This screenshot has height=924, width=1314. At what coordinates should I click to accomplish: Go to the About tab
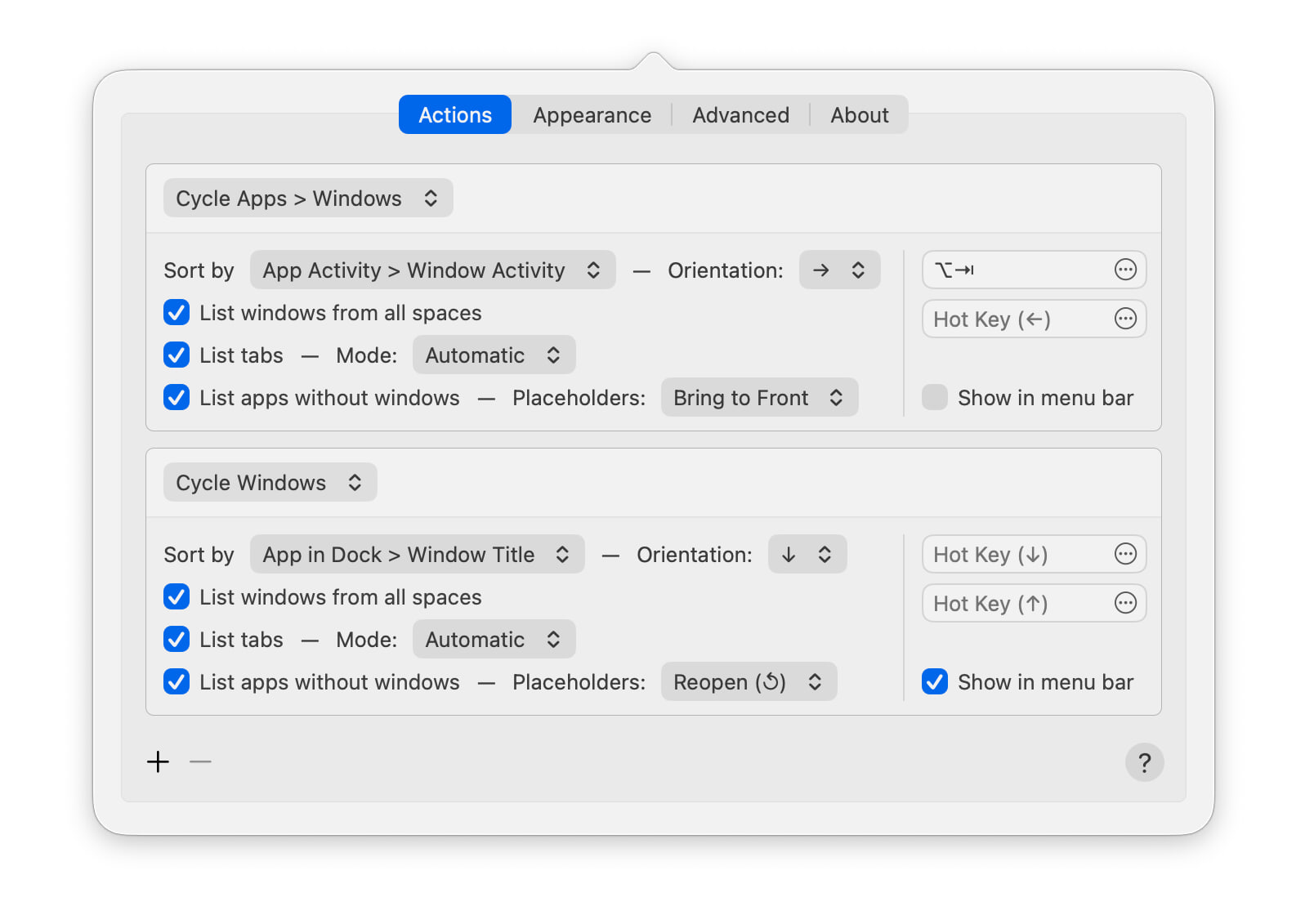tap(859, 115)
